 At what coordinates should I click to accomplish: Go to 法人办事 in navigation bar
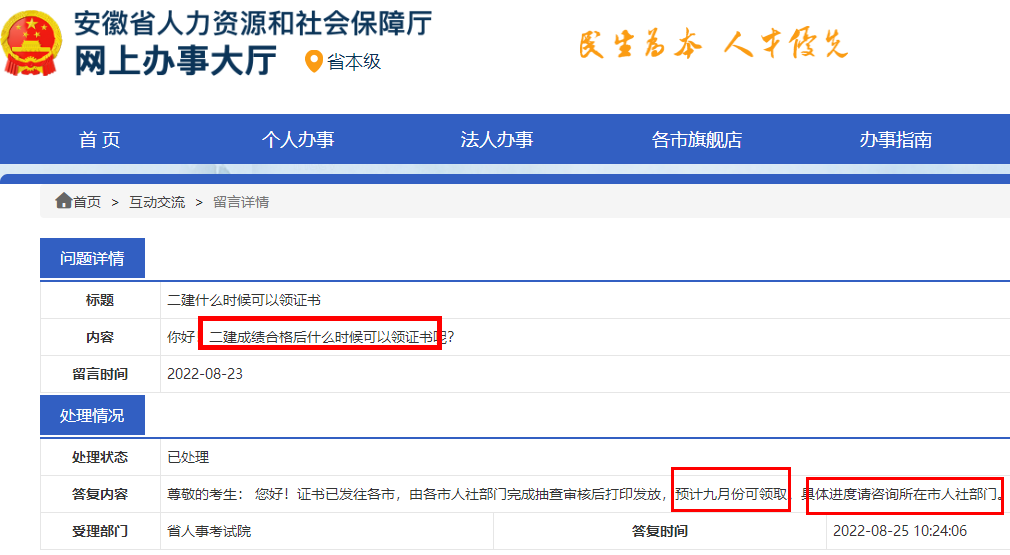497,140
